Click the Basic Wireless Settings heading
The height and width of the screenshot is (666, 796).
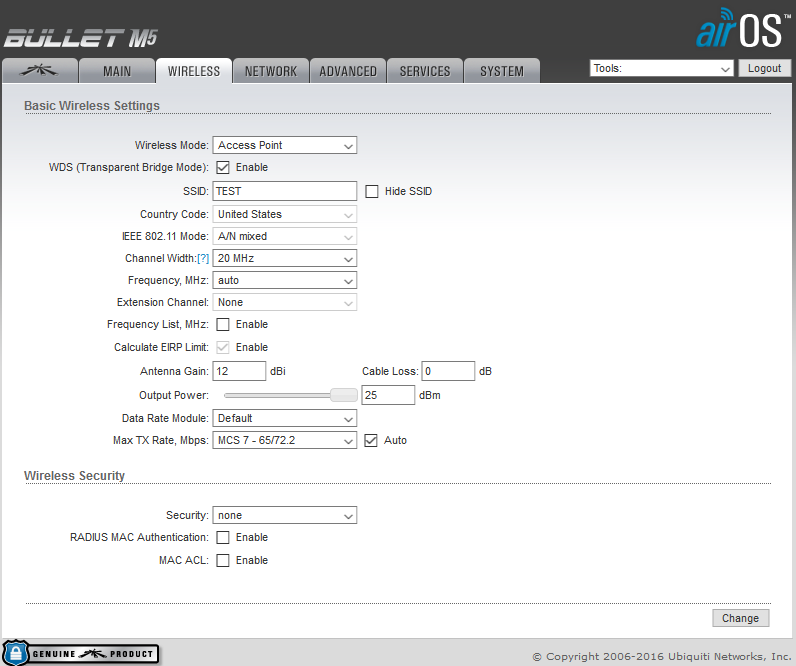point(92,106)
